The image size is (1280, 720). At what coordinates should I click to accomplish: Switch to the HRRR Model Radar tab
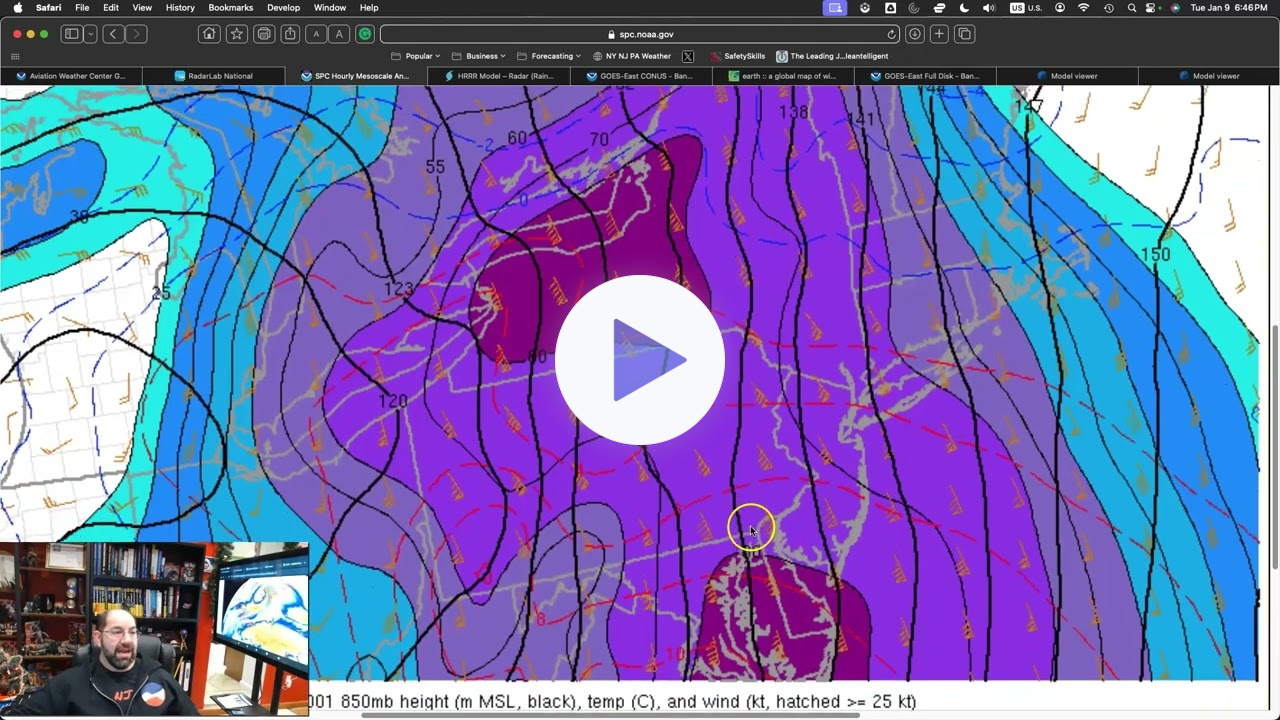click(498, 76)
